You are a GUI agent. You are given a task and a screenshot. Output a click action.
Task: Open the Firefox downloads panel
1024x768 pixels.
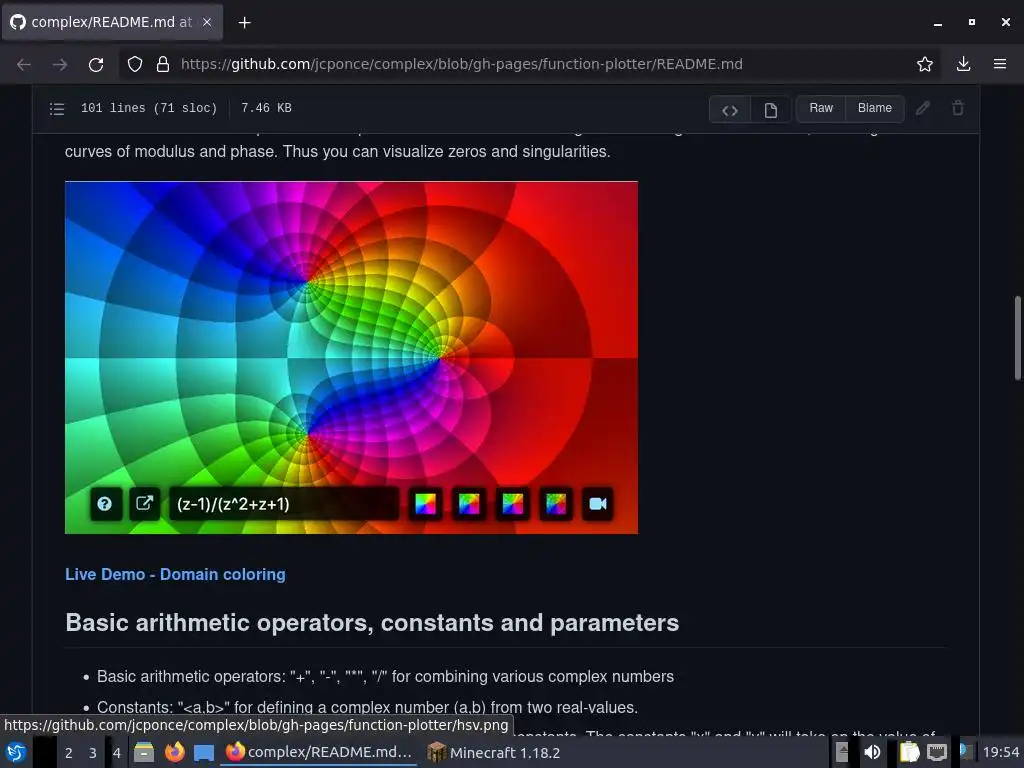[963, 64]
